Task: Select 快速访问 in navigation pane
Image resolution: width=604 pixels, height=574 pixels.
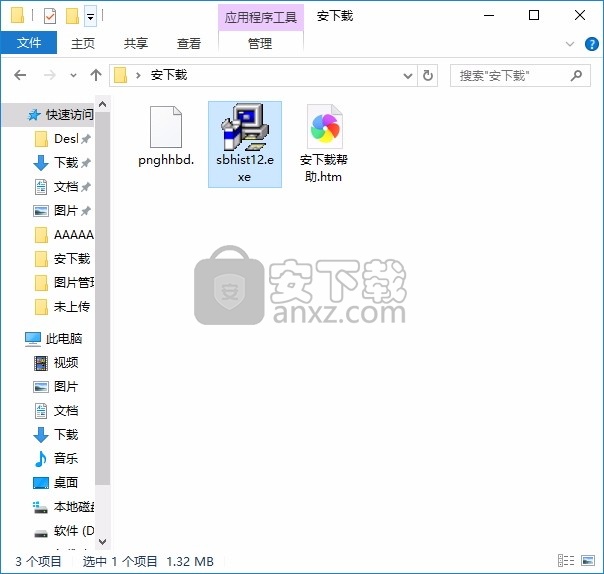Action: coord(49,114)
